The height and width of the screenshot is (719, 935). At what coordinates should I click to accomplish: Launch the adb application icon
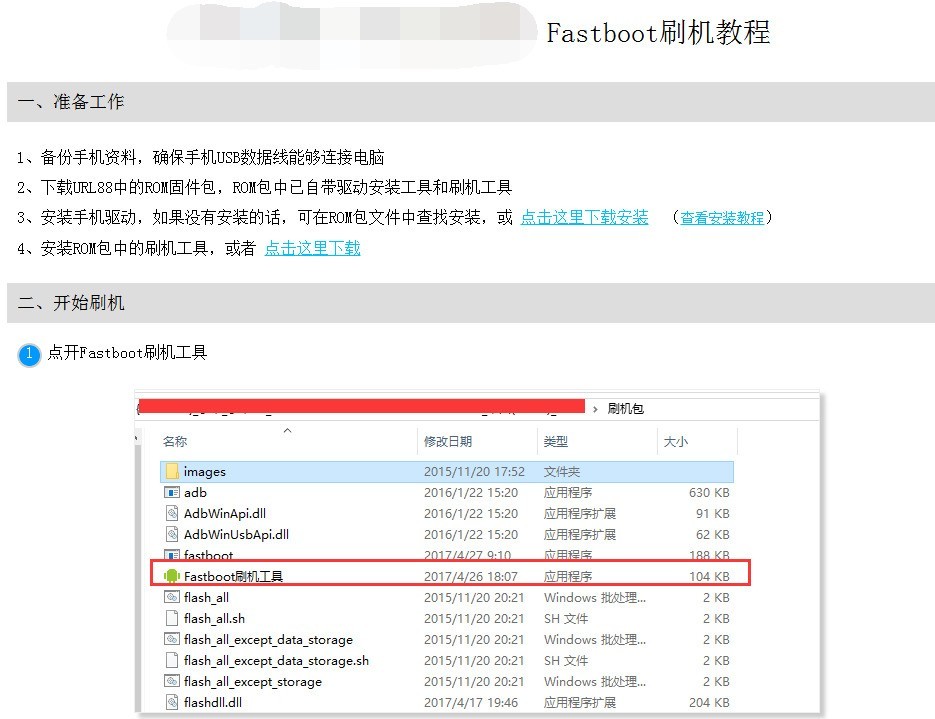tap(172, 492)
